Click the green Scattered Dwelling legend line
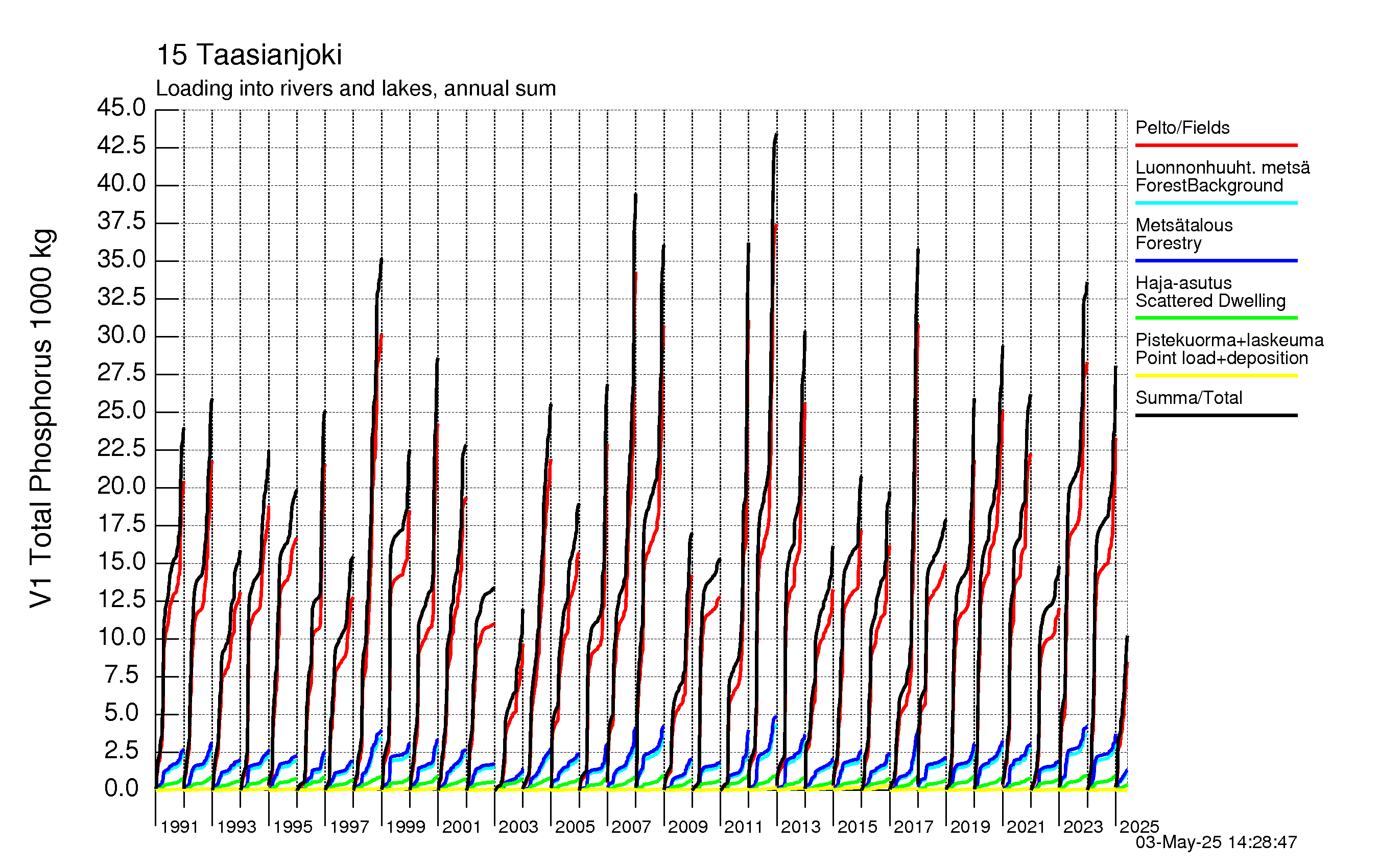Viewport: 1379px width, 868px height. [x=1217, y=318]
